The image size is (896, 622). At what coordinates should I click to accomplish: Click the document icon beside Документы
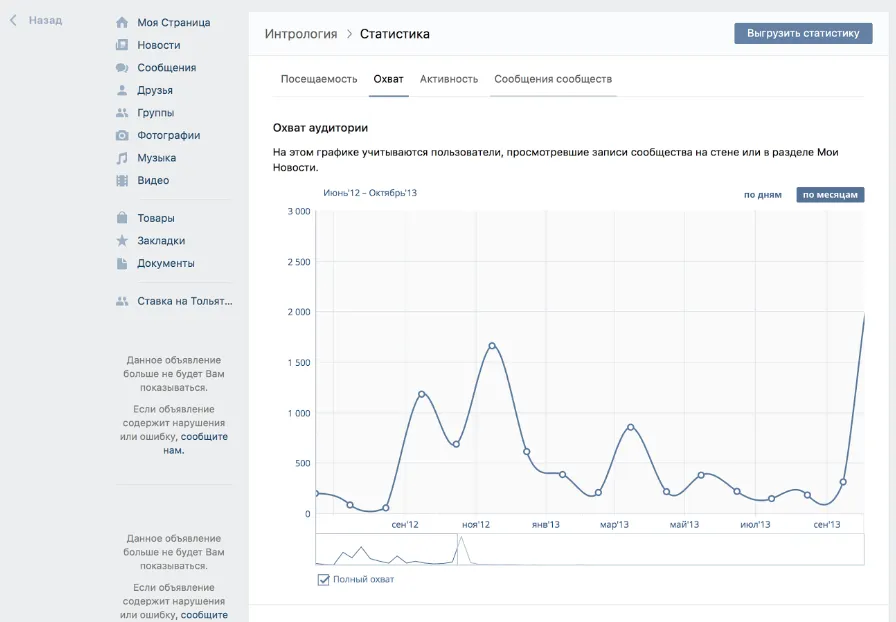click(122, 263)
